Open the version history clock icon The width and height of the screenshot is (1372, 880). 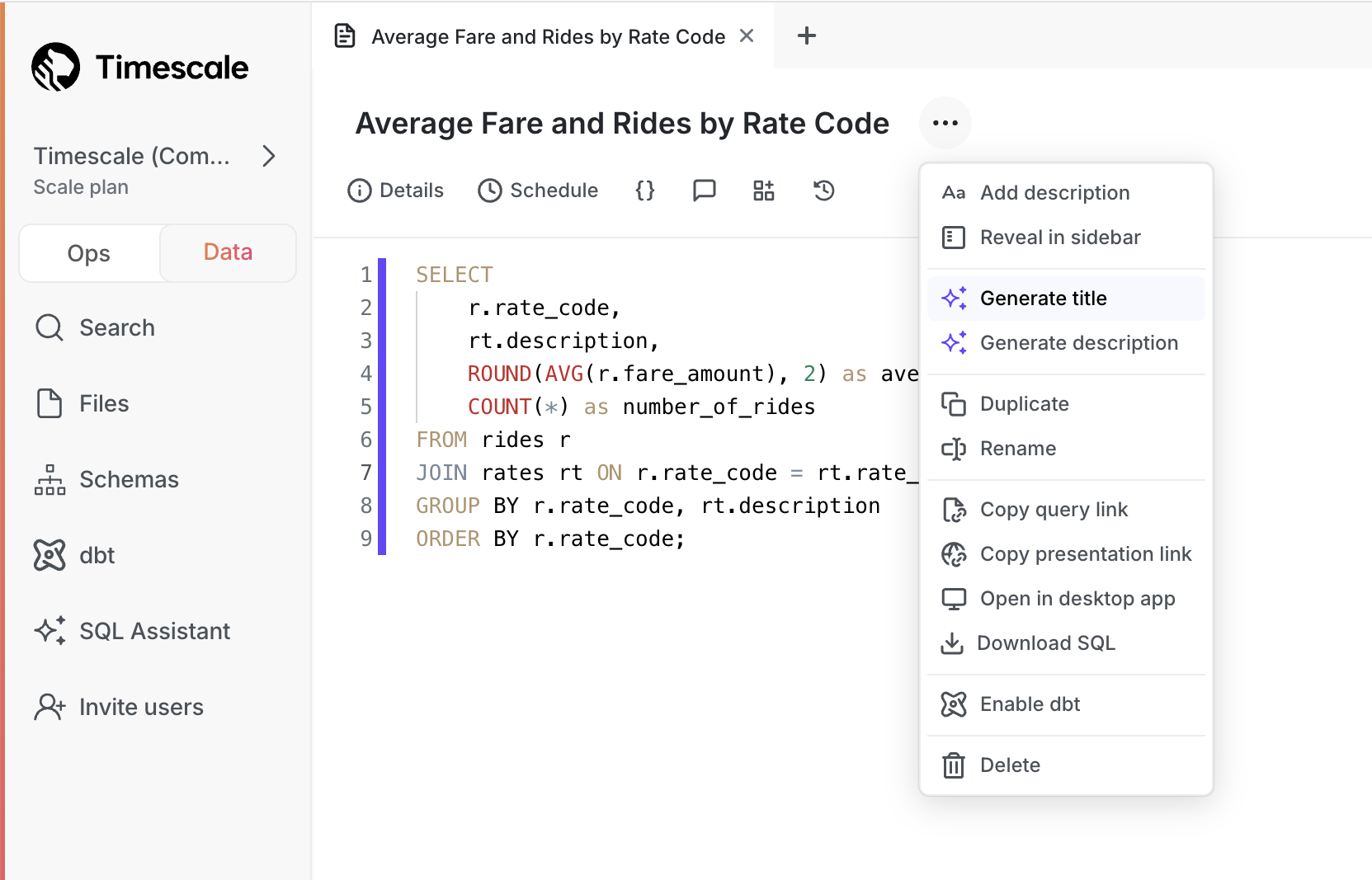[823, 191]
